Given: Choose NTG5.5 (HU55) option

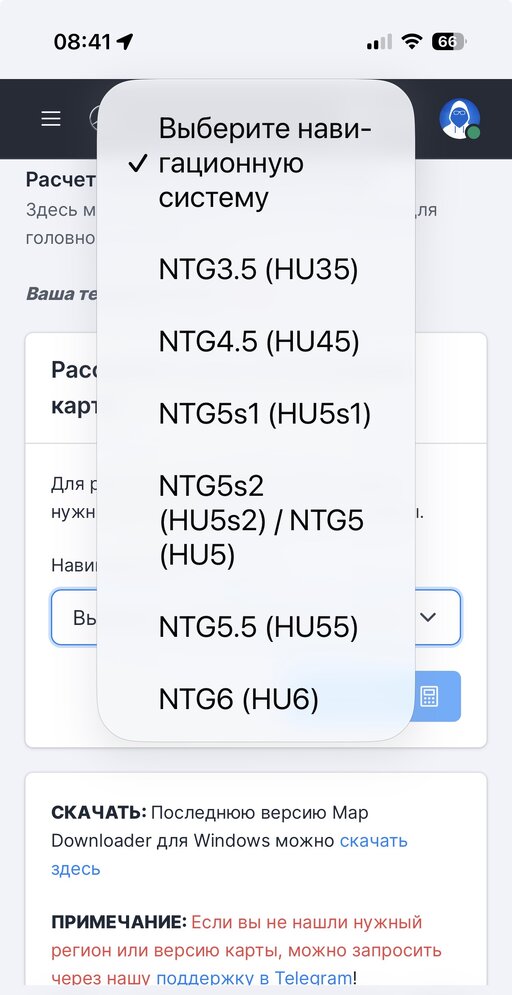Looking at the screenshot, I should 256,627.
